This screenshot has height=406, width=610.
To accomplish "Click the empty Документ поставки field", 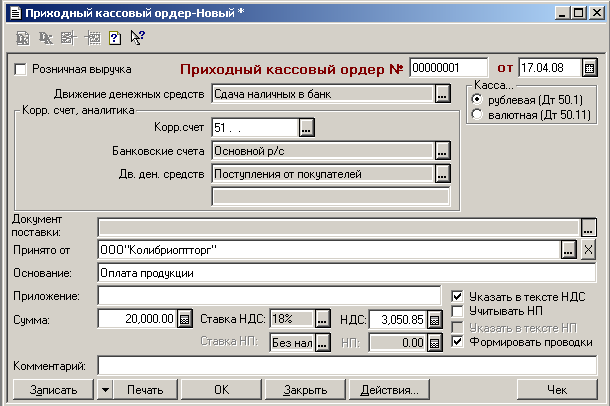I will coord(339,227).
